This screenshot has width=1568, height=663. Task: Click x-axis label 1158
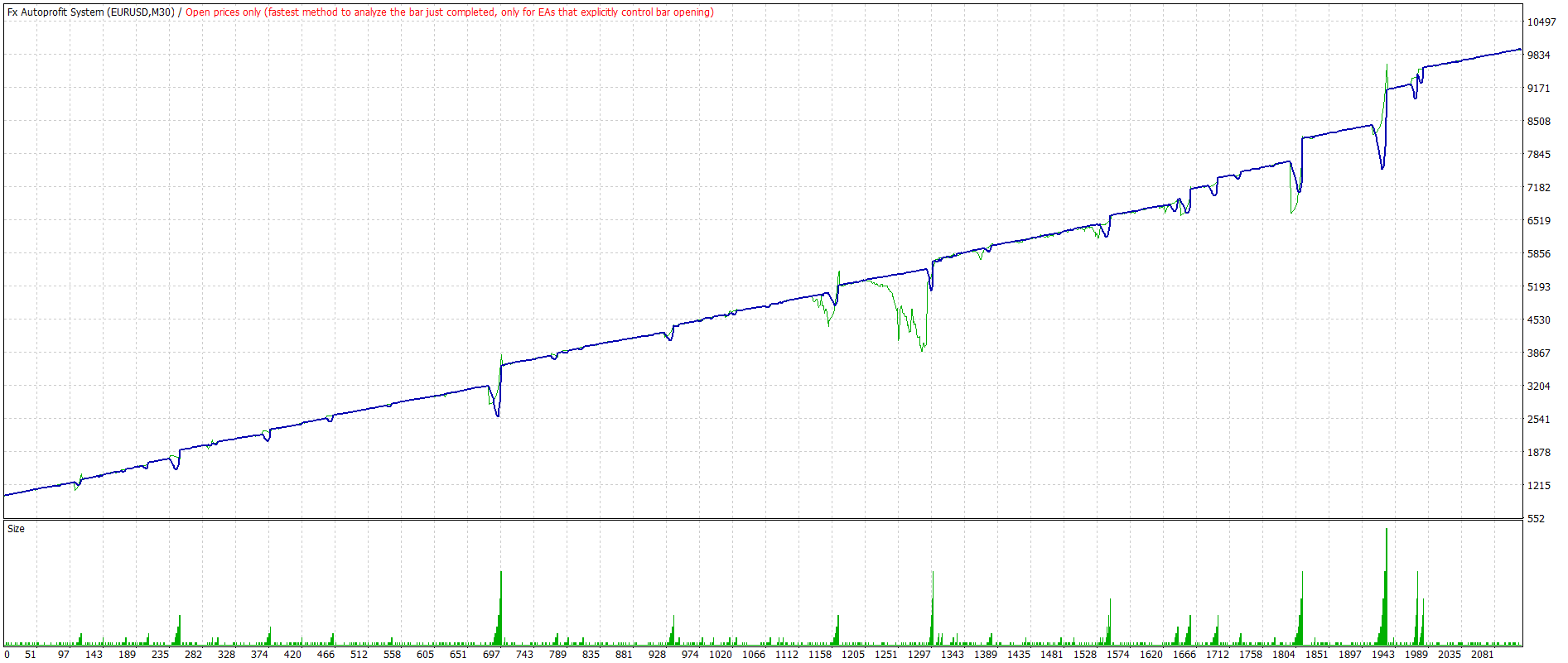point(820,655)
